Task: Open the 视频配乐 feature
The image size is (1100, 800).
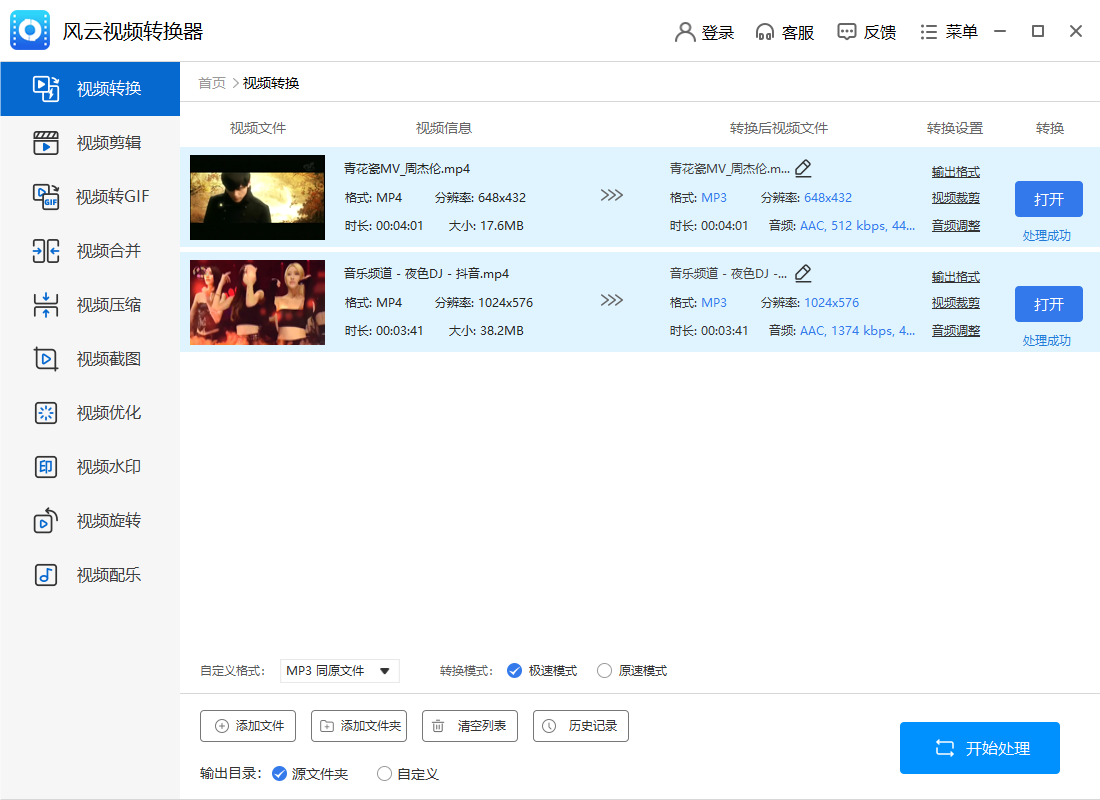Action: coord(90,574)
